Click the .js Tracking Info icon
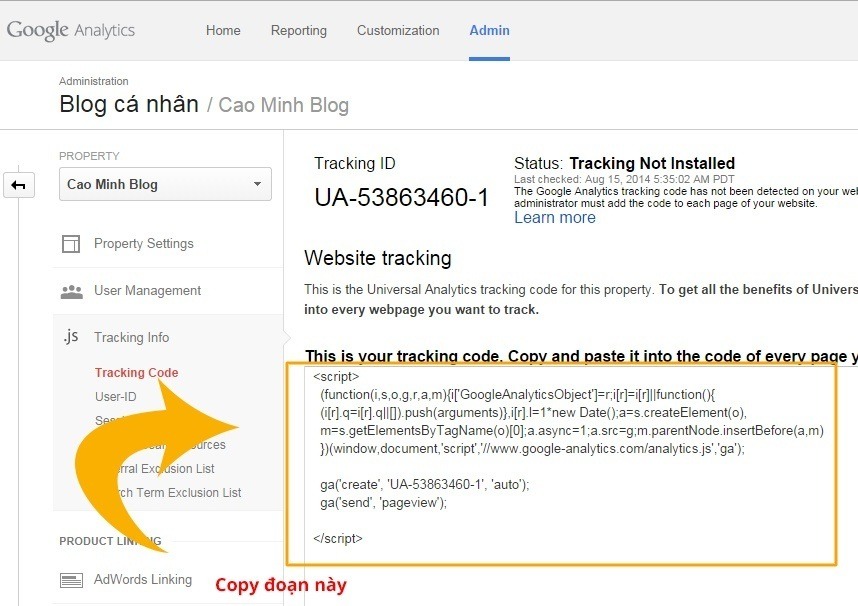 tap(71, 336)
